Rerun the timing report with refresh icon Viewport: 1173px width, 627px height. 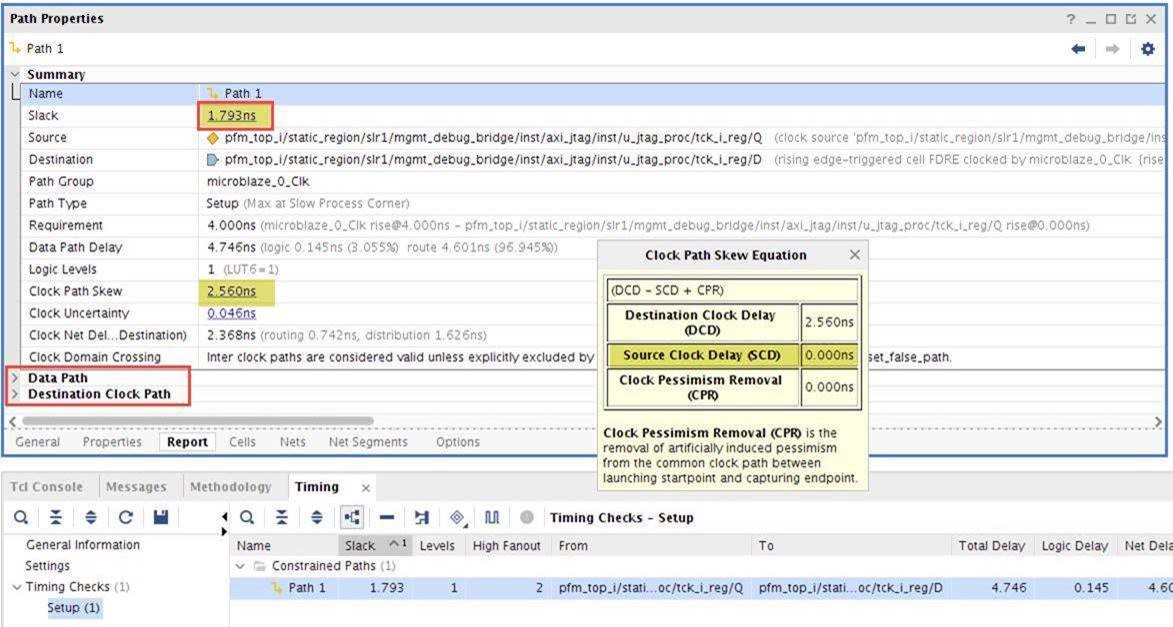click(x=126, y=517)
